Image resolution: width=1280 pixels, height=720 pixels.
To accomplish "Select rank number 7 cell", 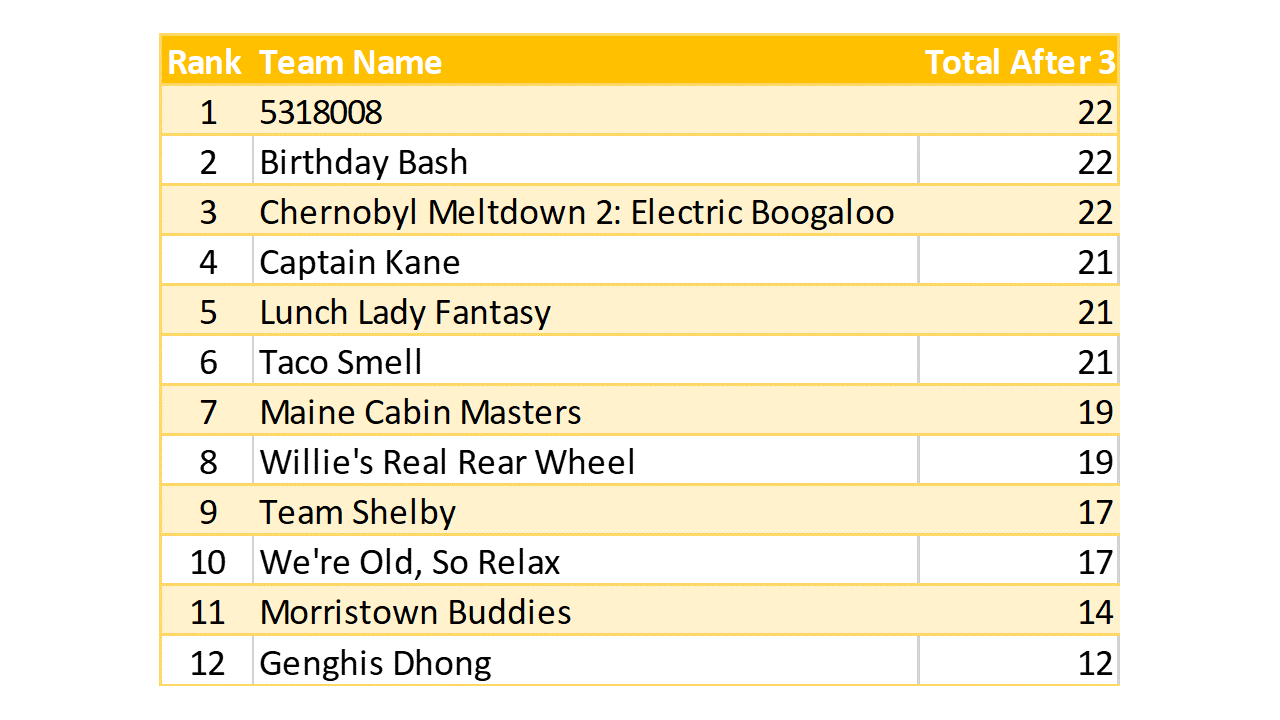I will point(208,412).
